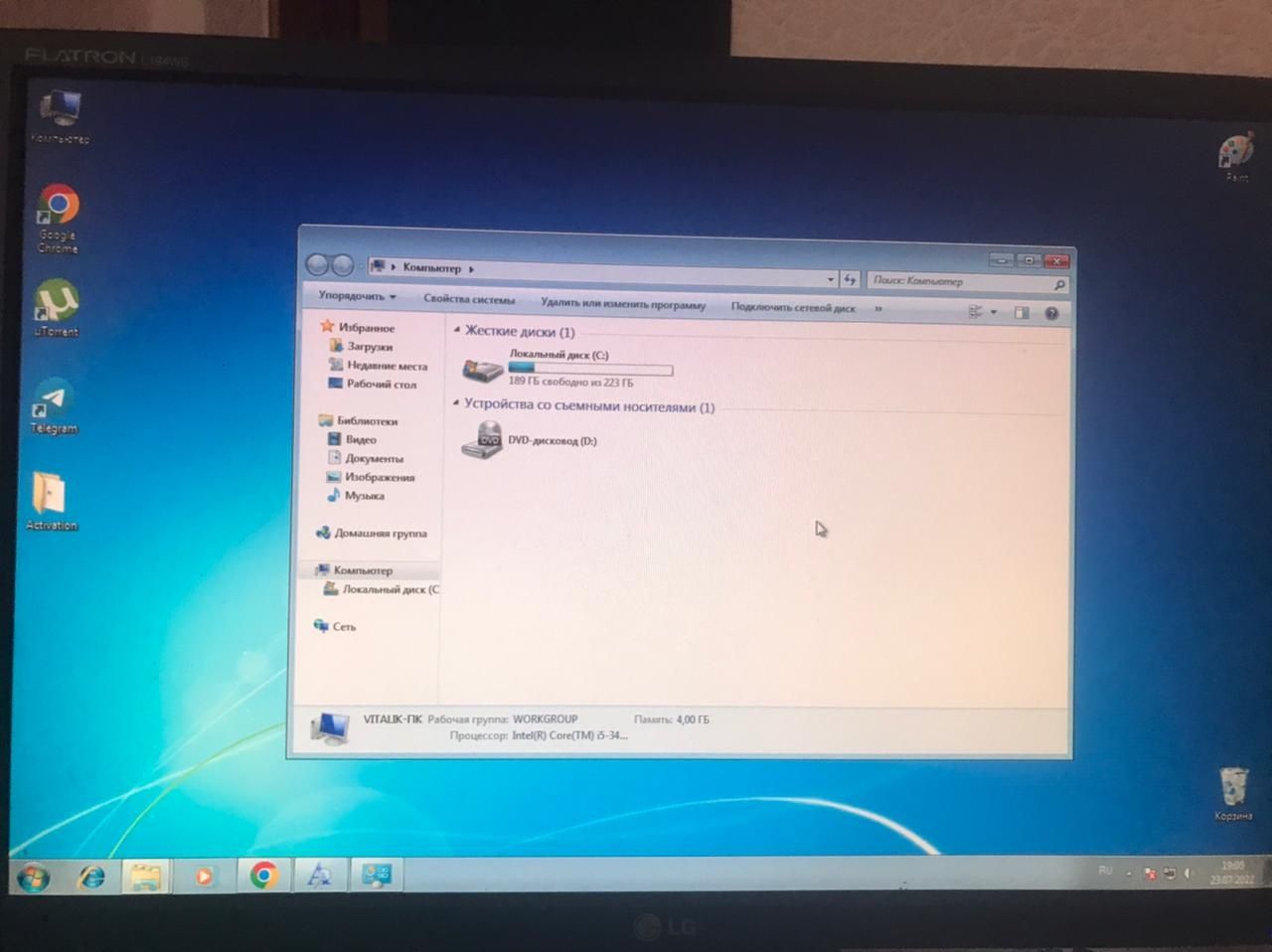Select the Explorer folder taskbar button
1272x952 pixels.
pos(147,875)
